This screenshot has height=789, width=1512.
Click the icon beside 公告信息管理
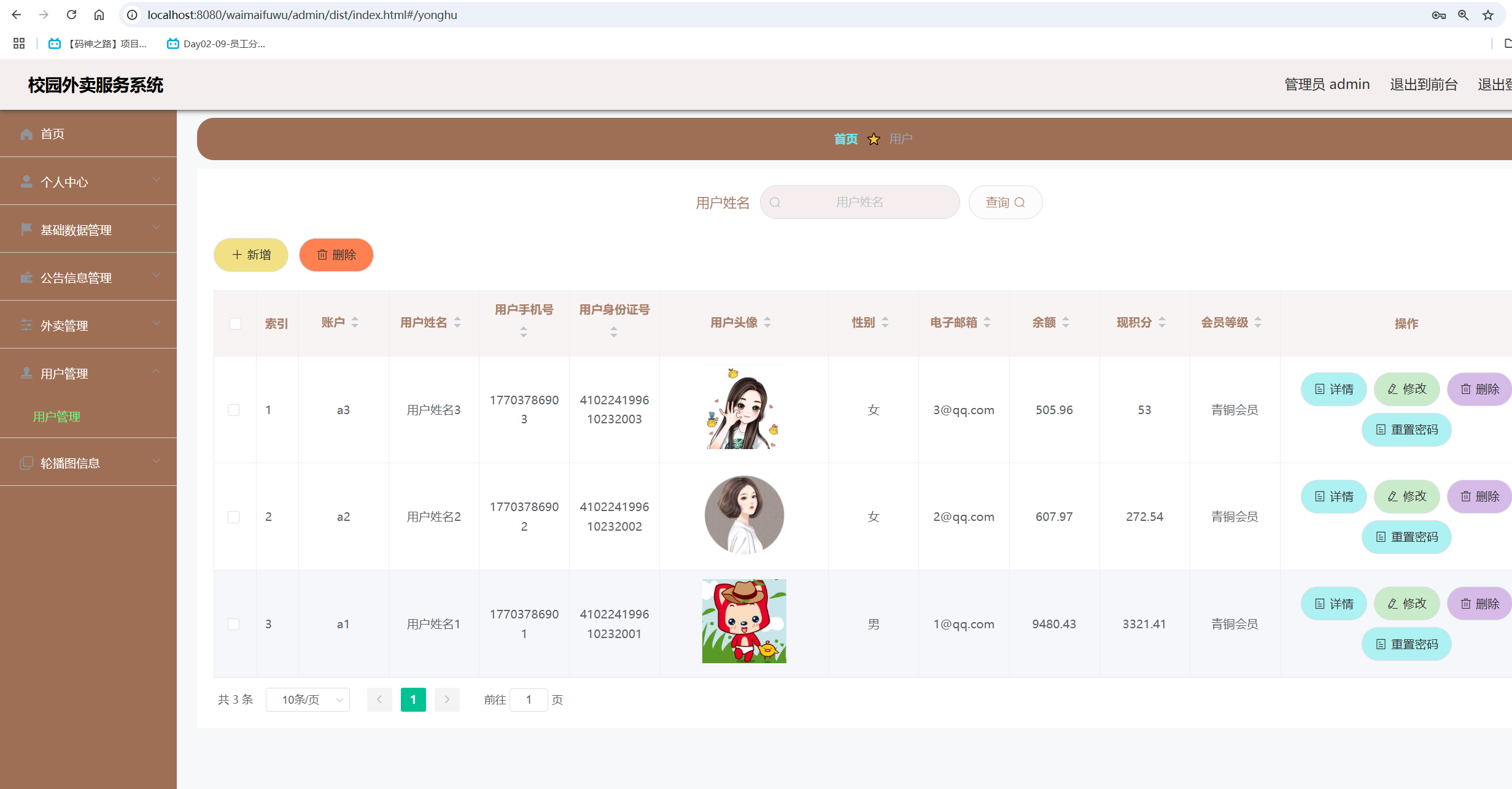coord(26,277)
